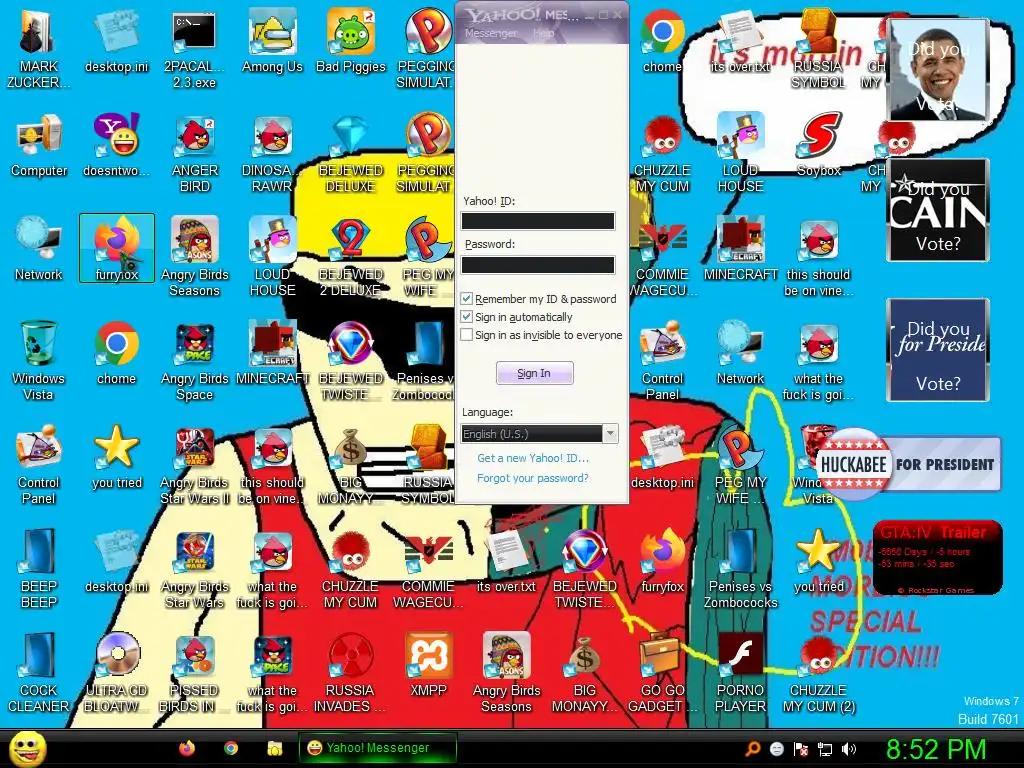Open the Among Us desktop shortcut
This screenshot has width=1024, height=768.
coord(272,40)
